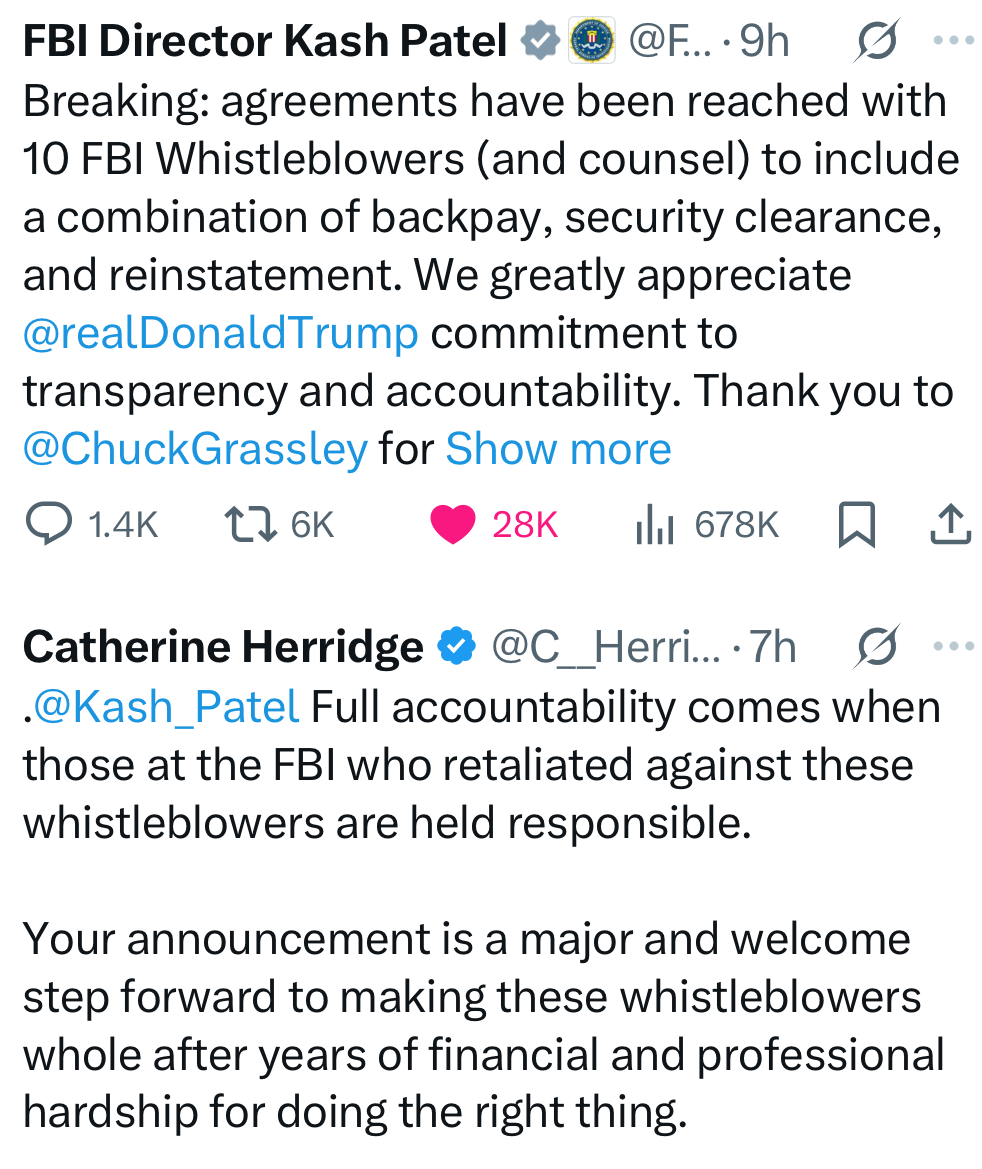Viewport: 982px width, 1169px height.
Task: Expand tweet with Show more
Action: click(x=558, y=449)
